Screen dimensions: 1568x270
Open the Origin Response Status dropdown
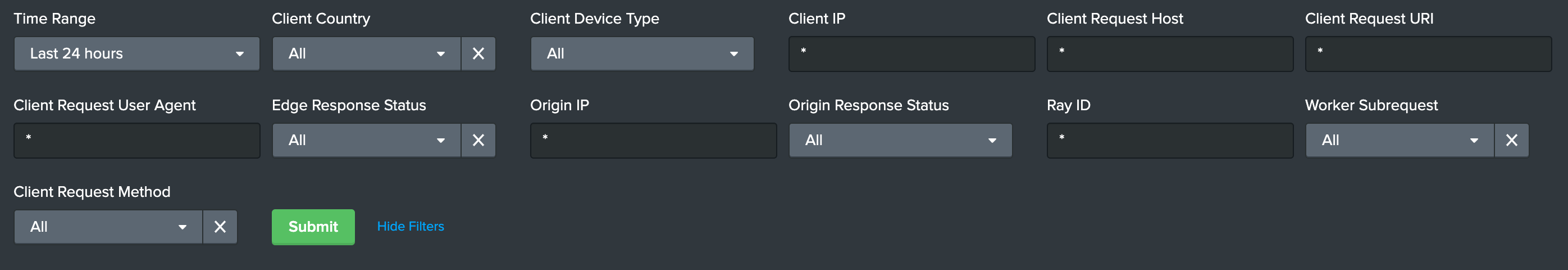[x=900, y=140]
